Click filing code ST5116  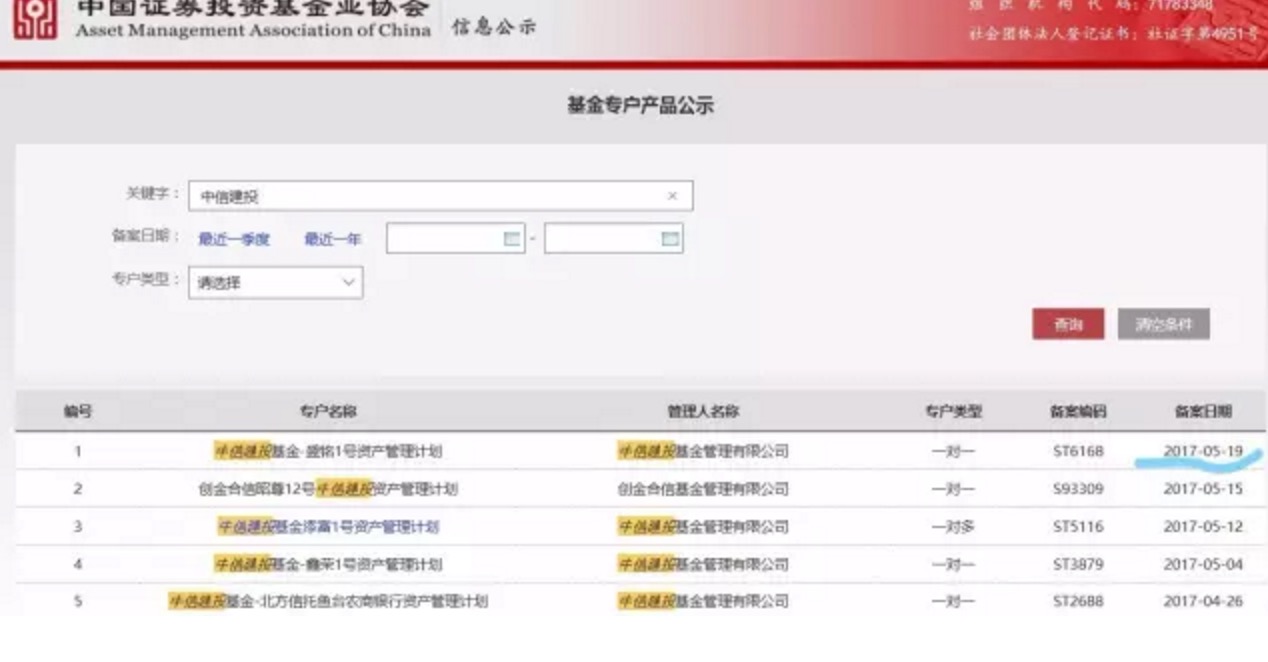point(1078,526)
